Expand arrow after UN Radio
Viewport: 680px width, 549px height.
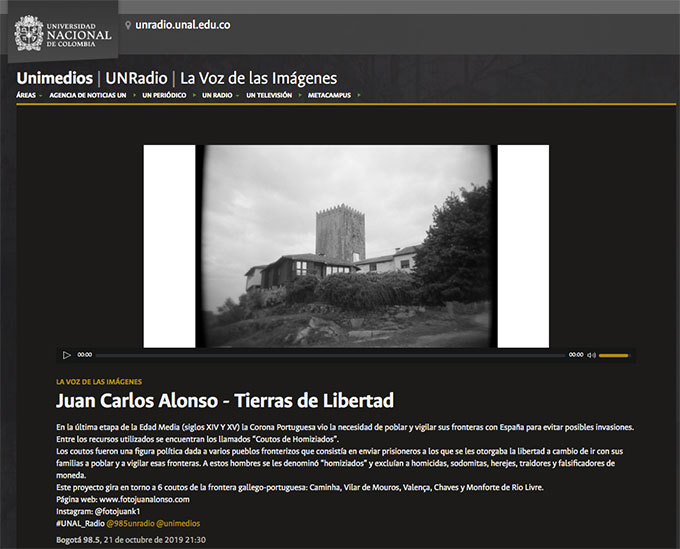[238, 95]
